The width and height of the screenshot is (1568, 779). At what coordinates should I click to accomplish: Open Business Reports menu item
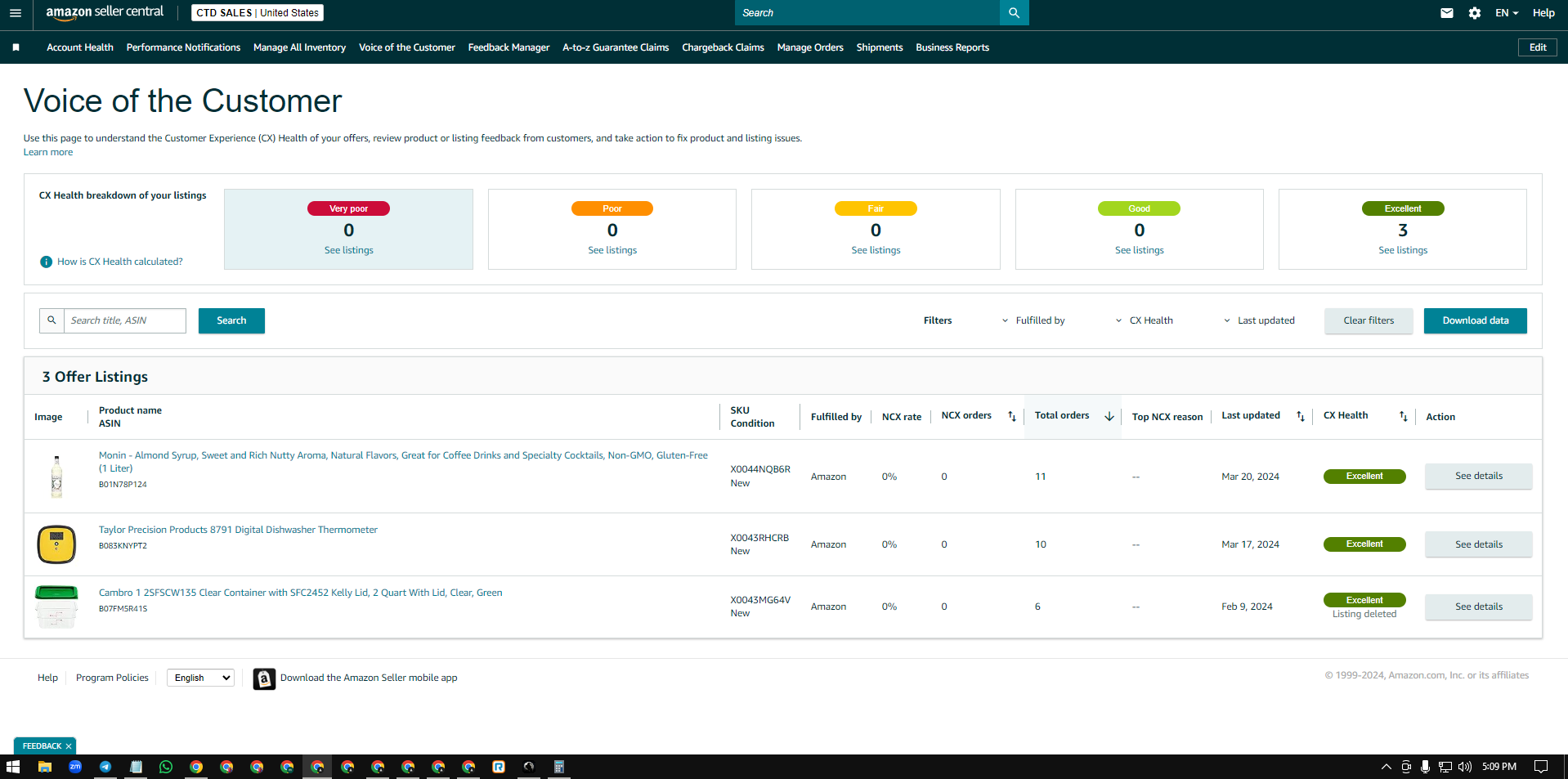point(952,47)
